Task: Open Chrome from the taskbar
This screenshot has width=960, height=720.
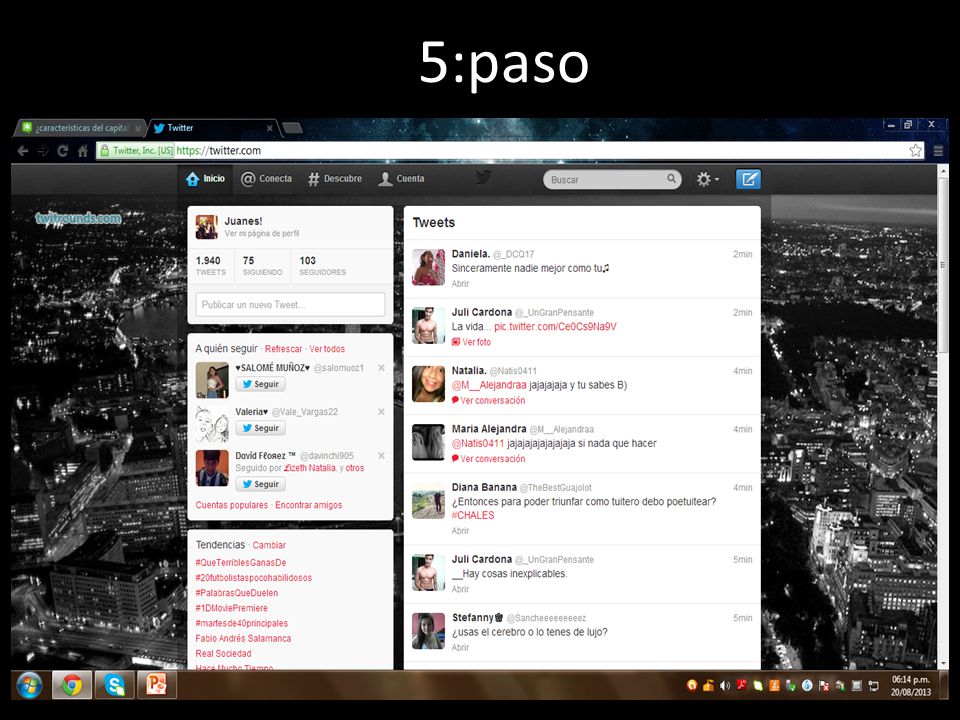Action: [72, 685]
